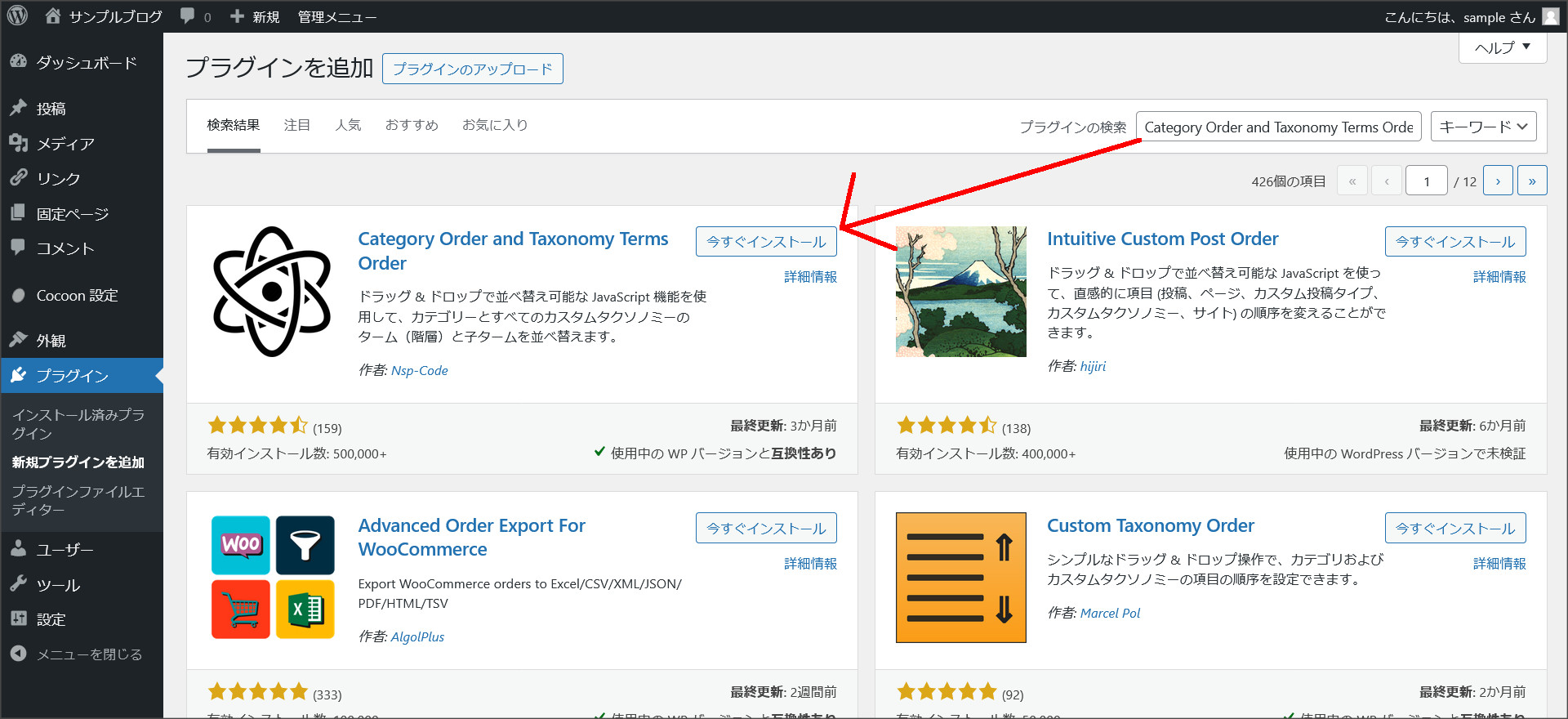Install Category Order and Taxonomy Terms Order plugin
This screenshot has width=1568, height=719.
[765, 242]
